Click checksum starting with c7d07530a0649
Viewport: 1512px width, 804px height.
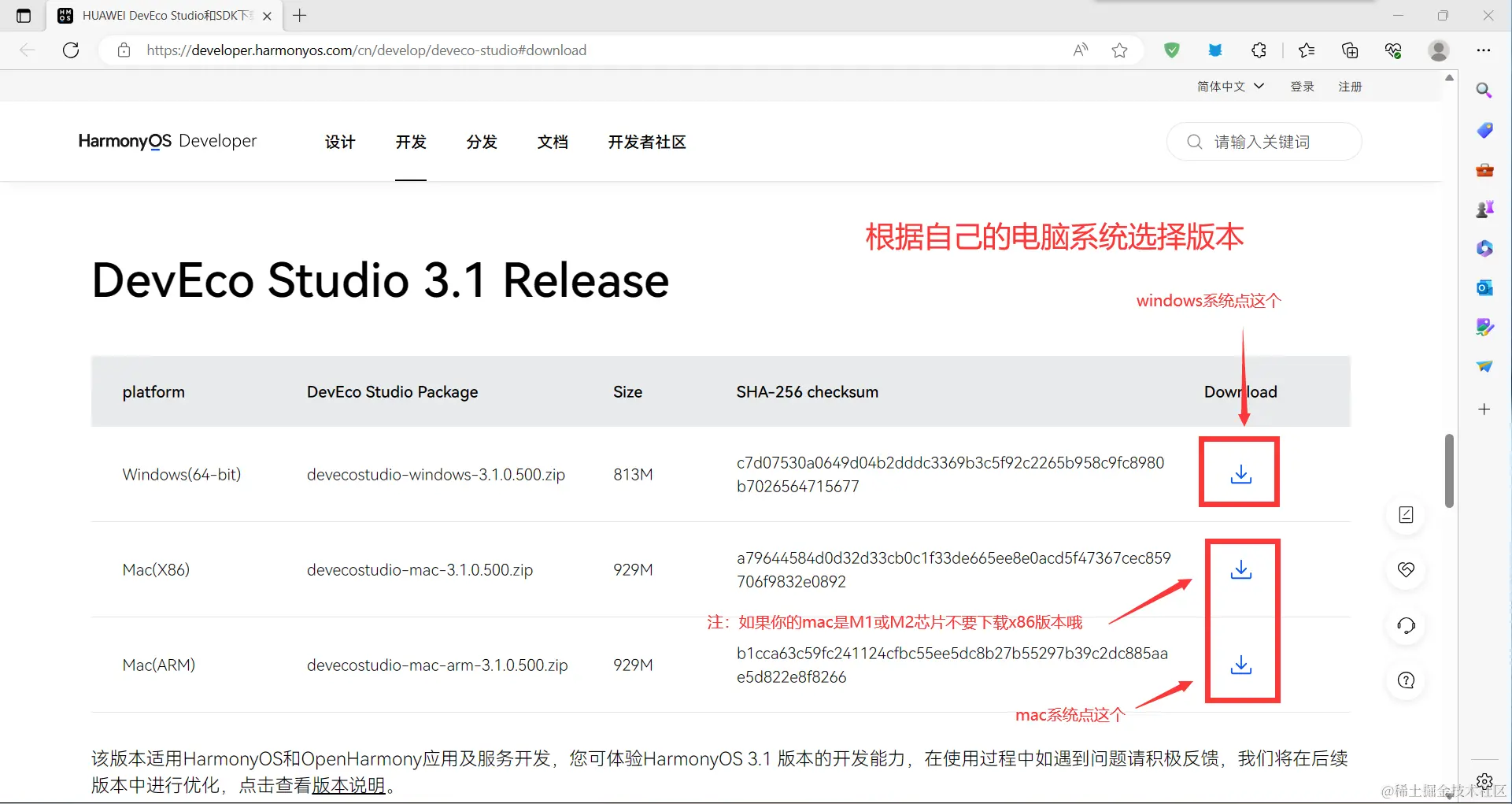(x=950, y=475)
